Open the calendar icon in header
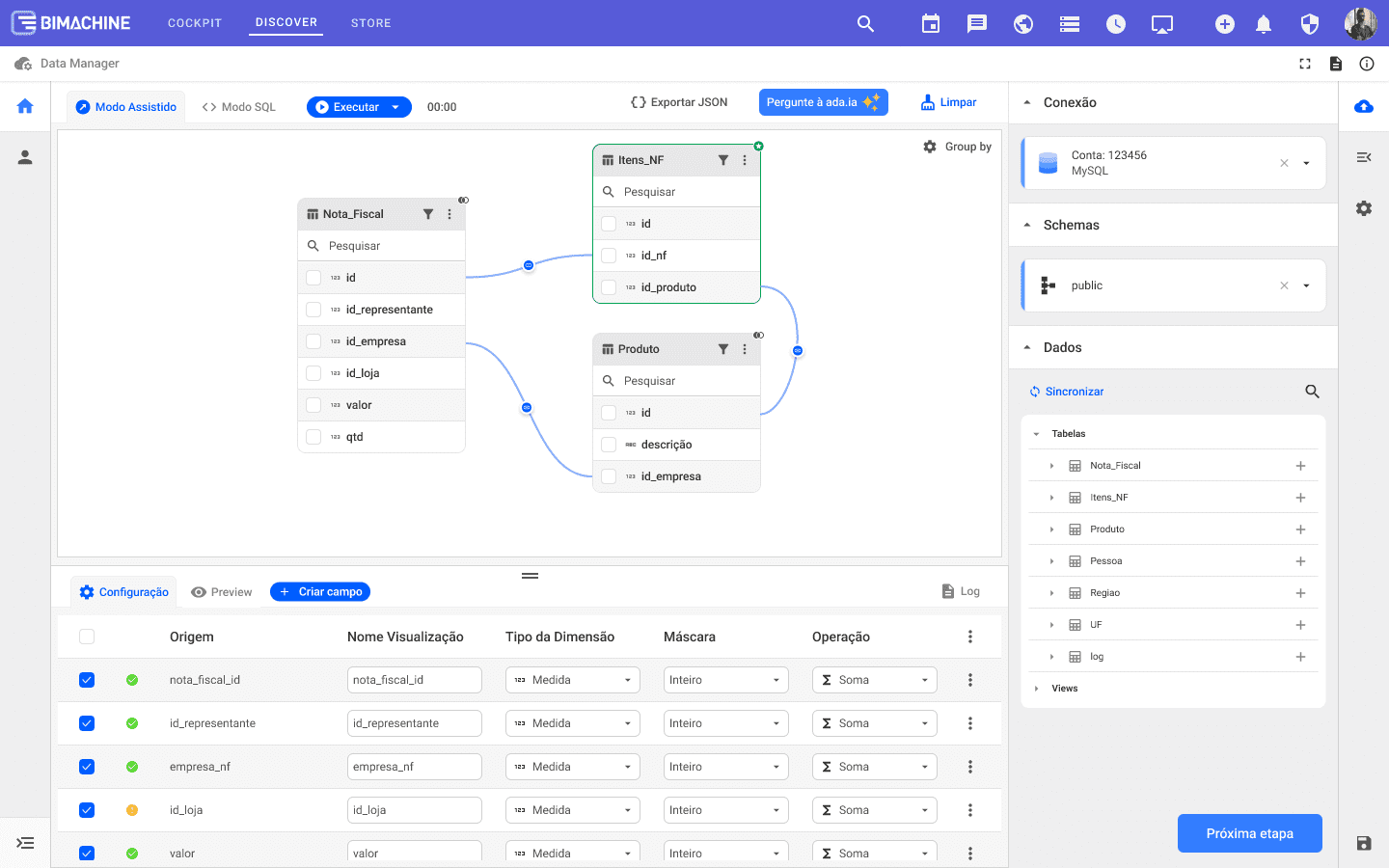 point(931,24)
